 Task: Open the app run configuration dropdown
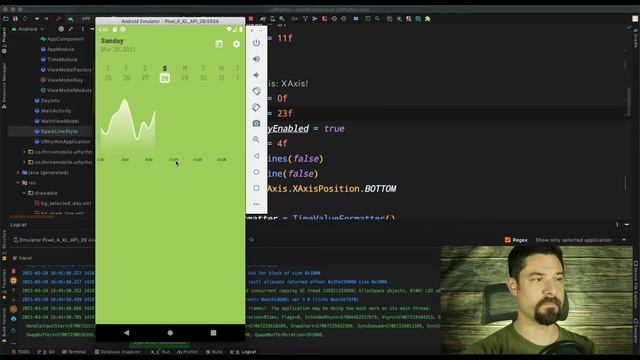tap(86, 18)
